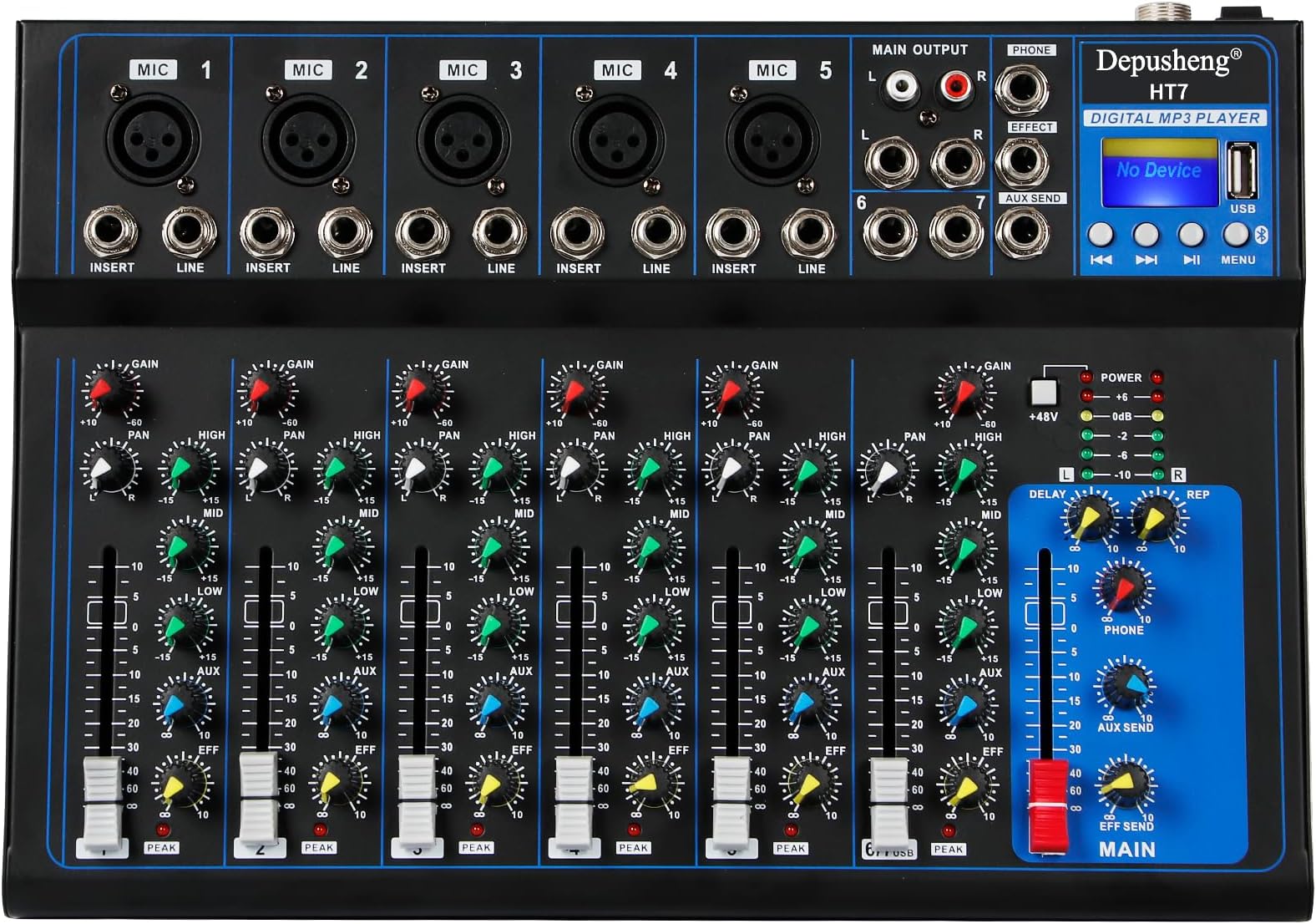Click channel 1 INSERT jack
Image resolution: width=1316 pixels, height=924 pixels.
tap(111, 233)
